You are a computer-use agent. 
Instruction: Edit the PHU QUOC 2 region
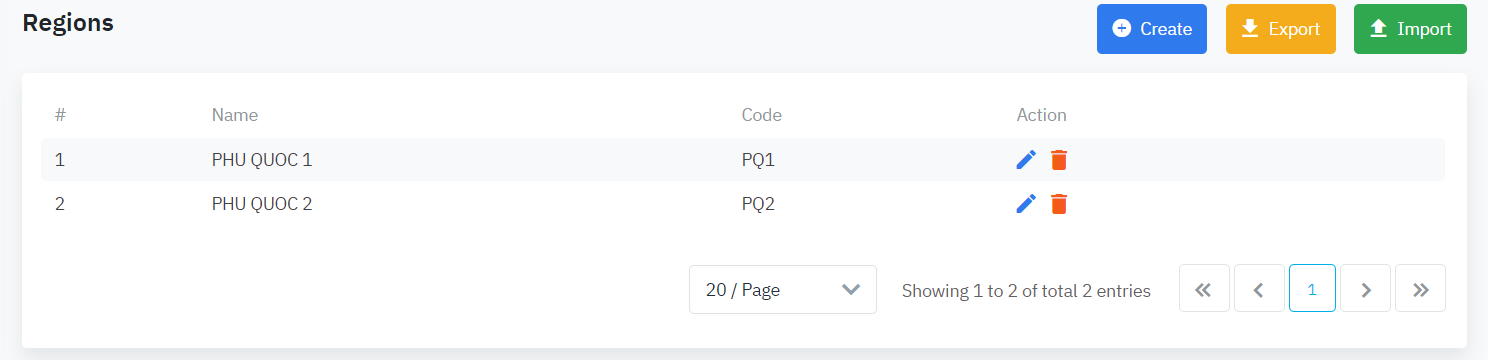point(1026,204)
